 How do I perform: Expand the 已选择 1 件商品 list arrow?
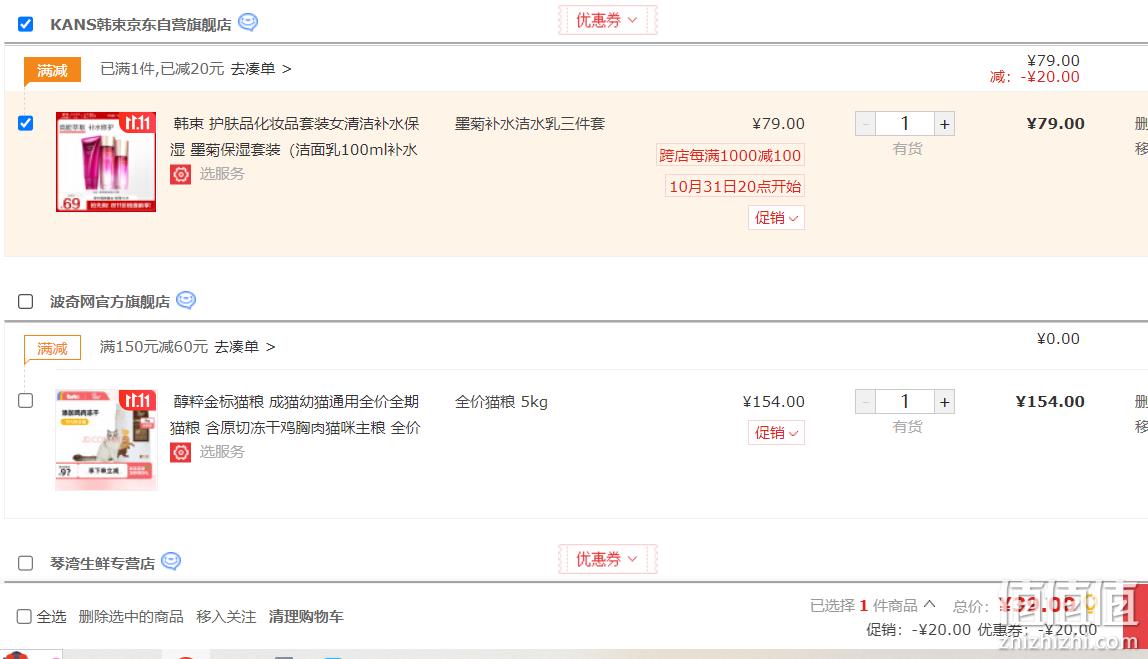[x=930, y=605]
